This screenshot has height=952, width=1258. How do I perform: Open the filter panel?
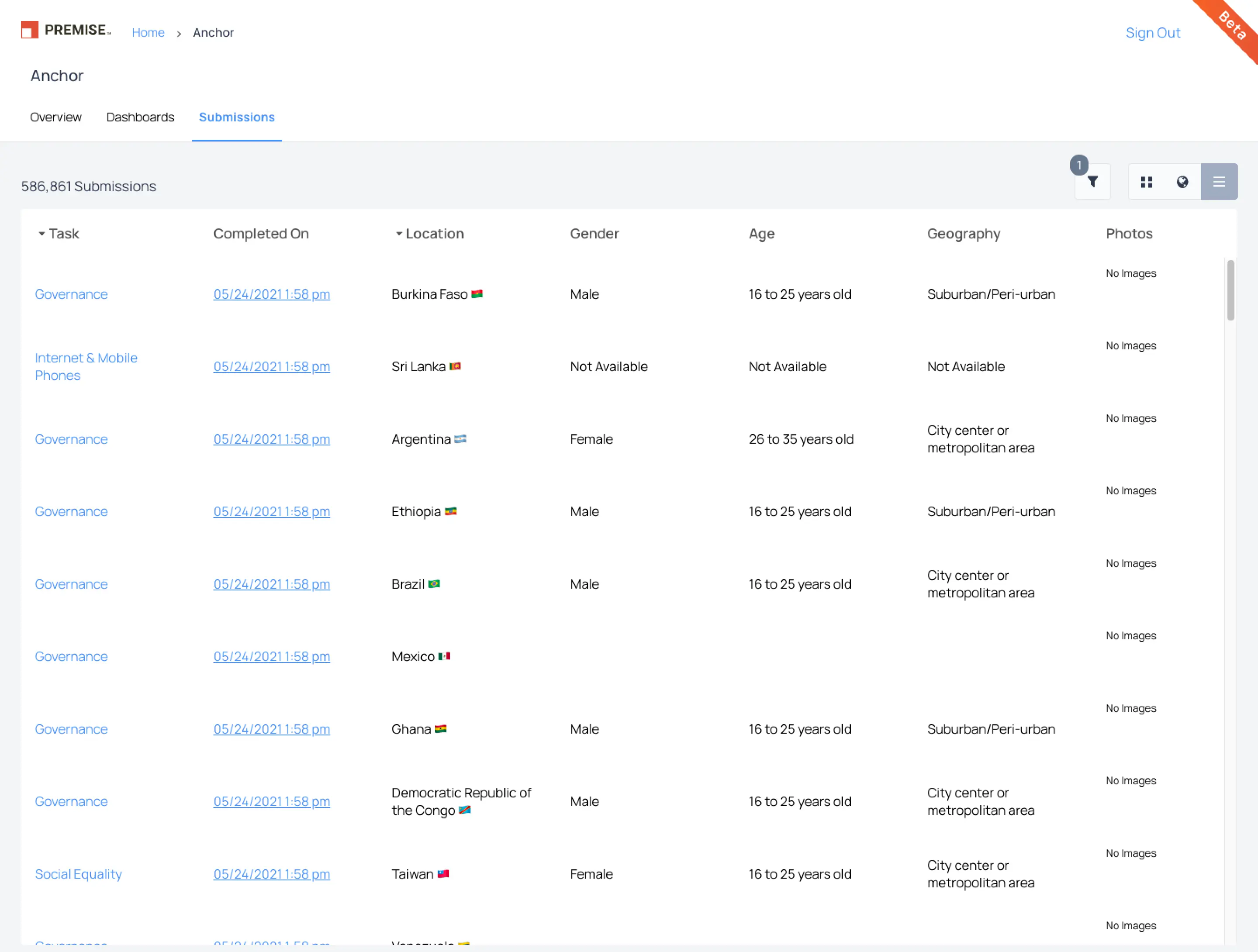[1092, 181]
